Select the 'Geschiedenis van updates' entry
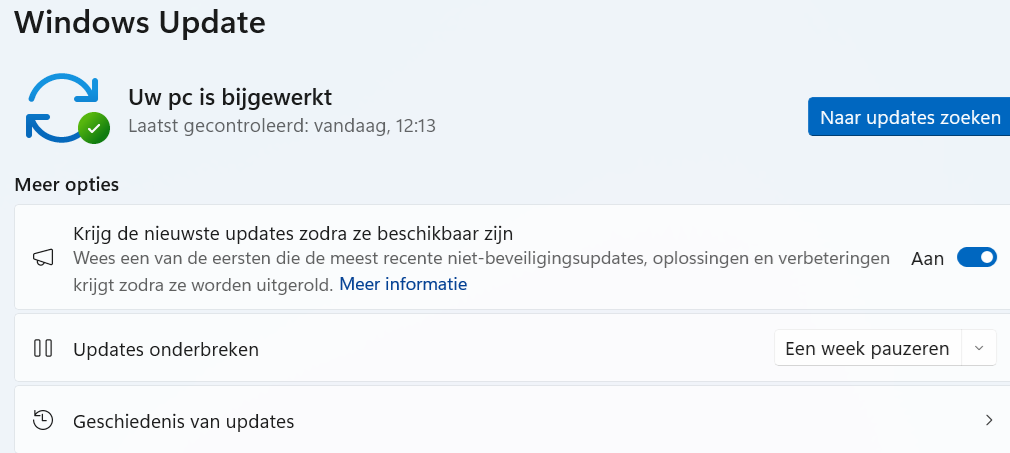 point(184,421)
